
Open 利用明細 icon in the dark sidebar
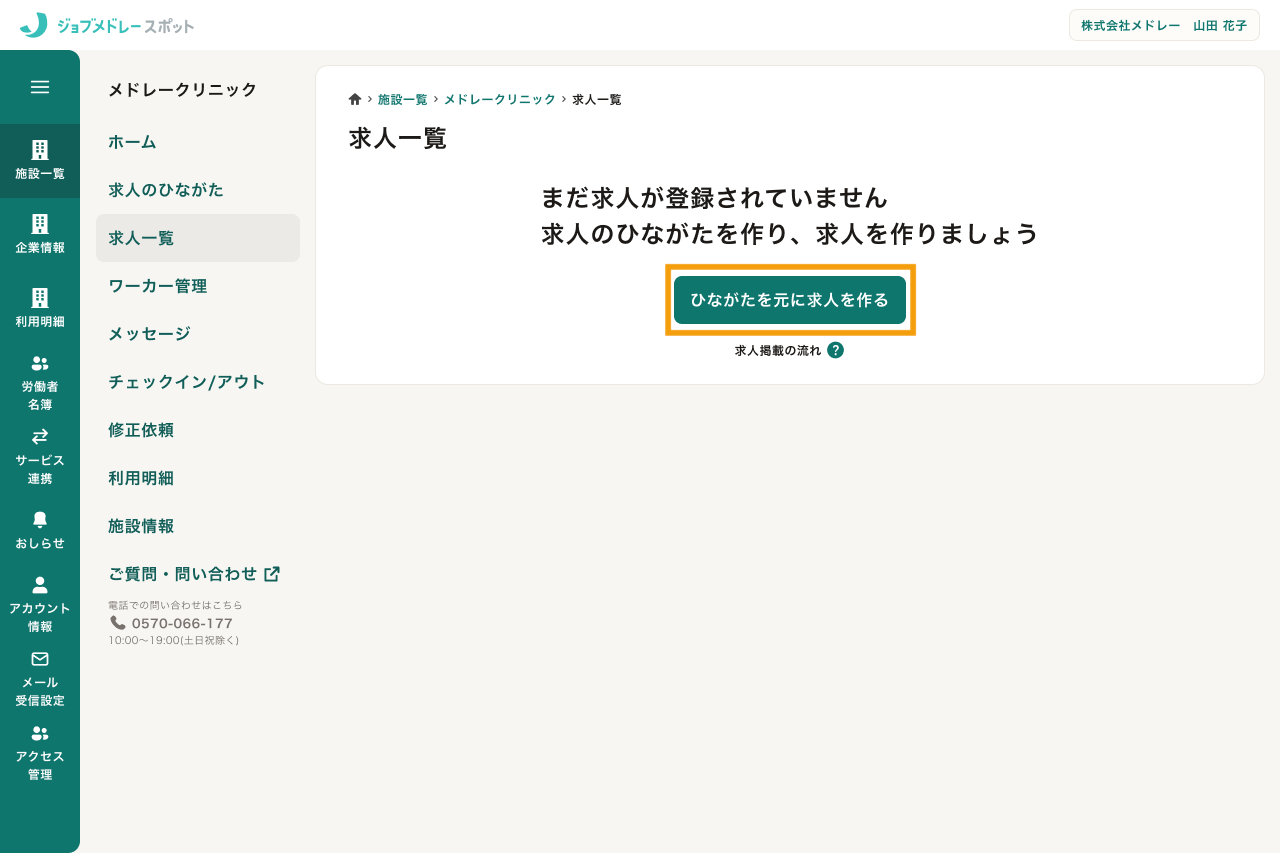click(40, 298)
